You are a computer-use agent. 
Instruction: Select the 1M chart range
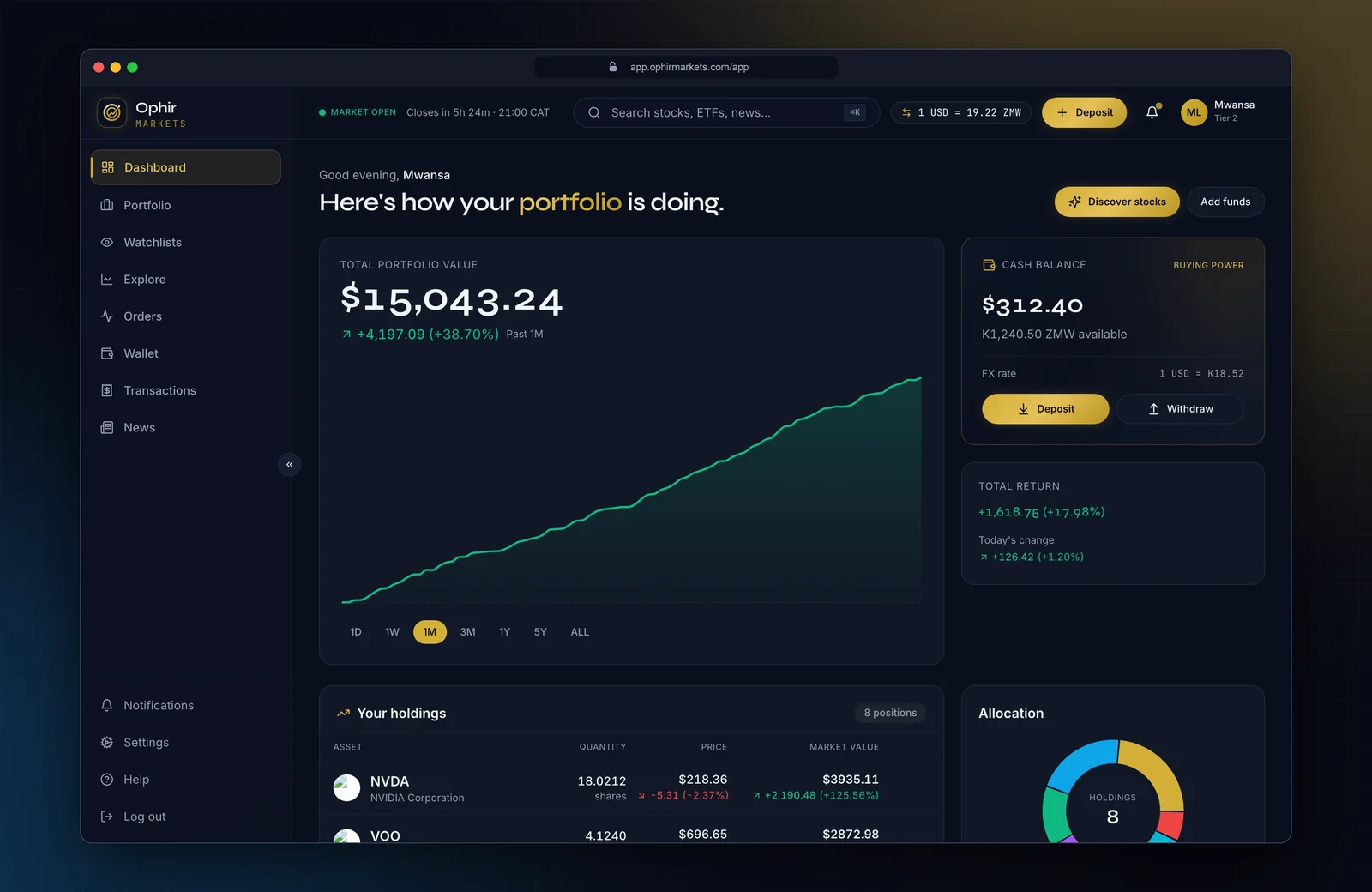tap(430, 632)
